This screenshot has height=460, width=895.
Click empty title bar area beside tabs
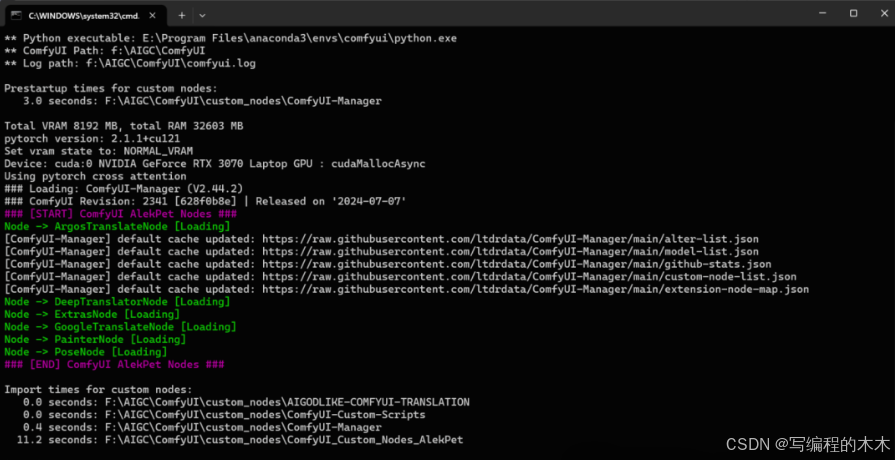click(x=502, y=14)
